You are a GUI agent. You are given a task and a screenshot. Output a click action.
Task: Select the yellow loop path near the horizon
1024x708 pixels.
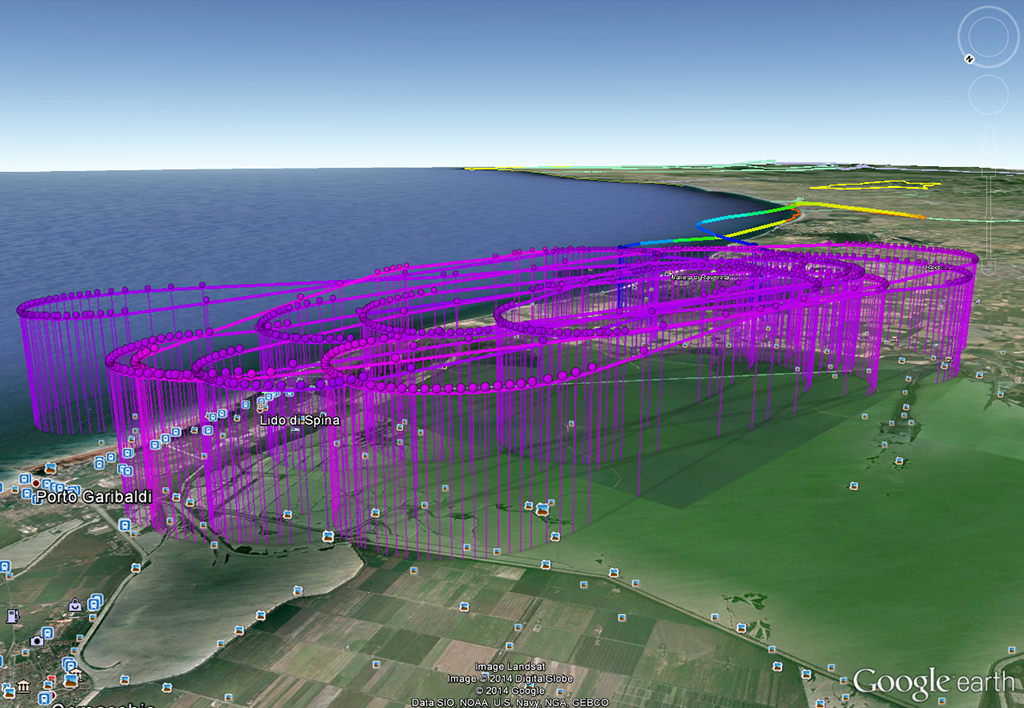[x=875, y=185]
